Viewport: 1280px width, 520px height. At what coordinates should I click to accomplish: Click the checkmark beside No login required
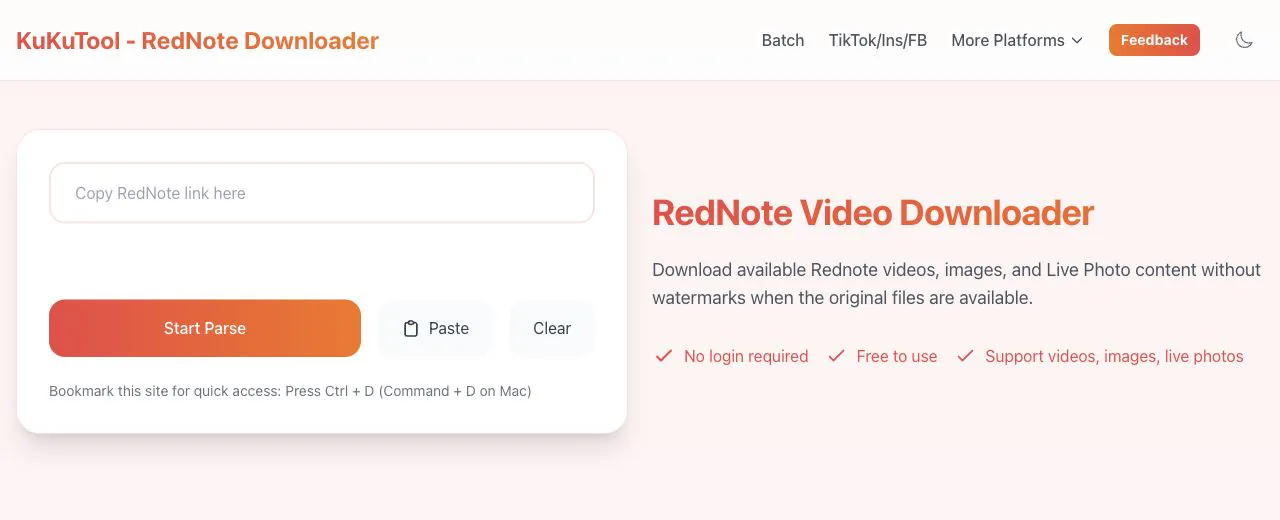tap(663, 356)
